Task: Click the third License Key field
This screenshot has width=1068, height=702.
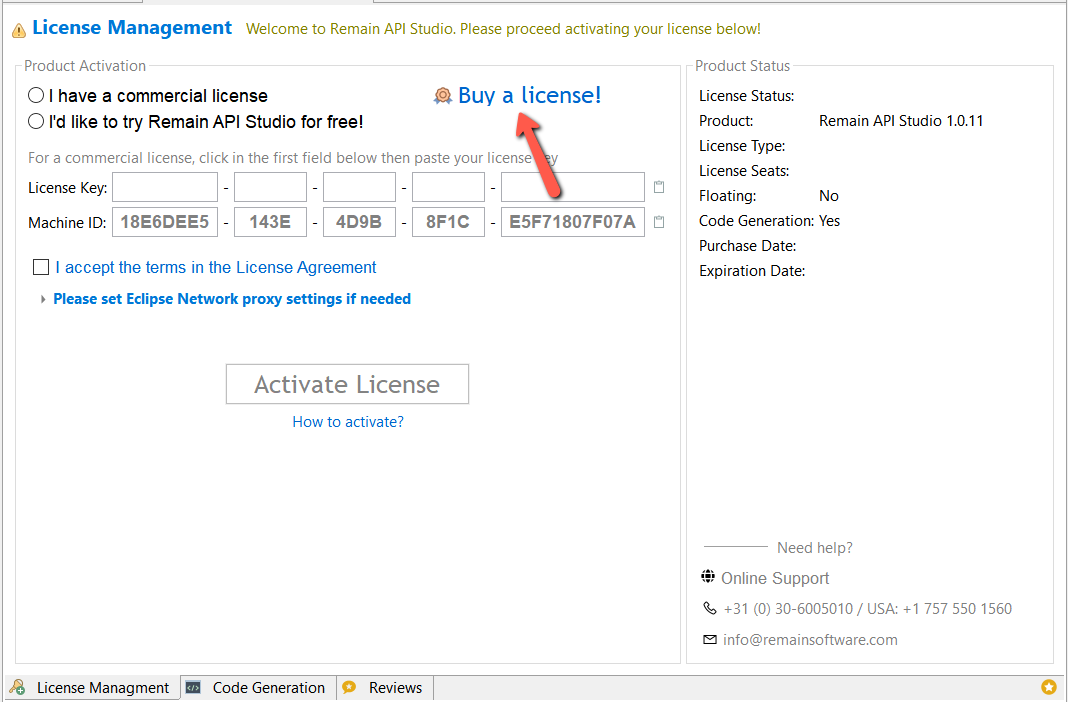Action: pyautogui.click(x=360, y=187)
